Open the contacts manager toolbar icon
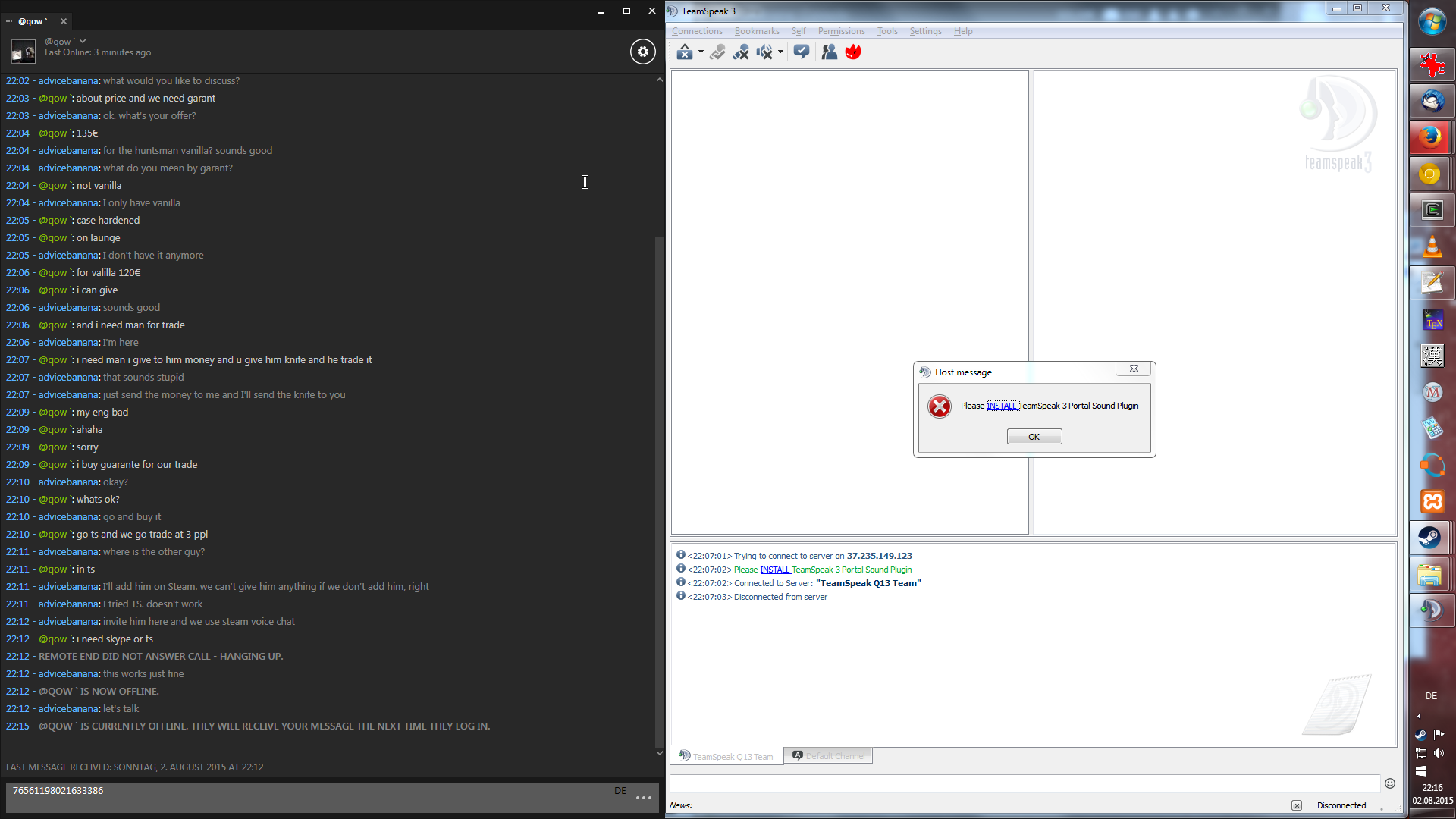 coord(830,52)
